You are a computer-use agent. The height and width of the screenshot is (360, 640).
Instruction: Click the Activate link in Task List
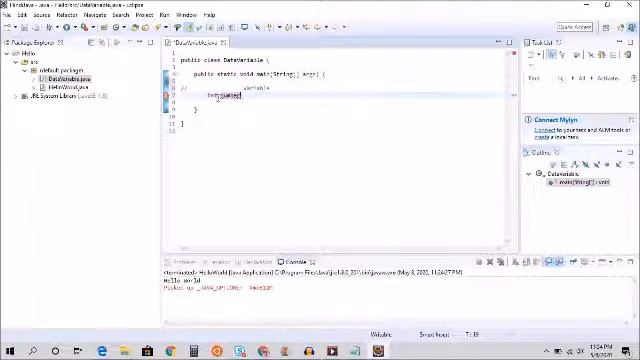[x=608, y=78]
